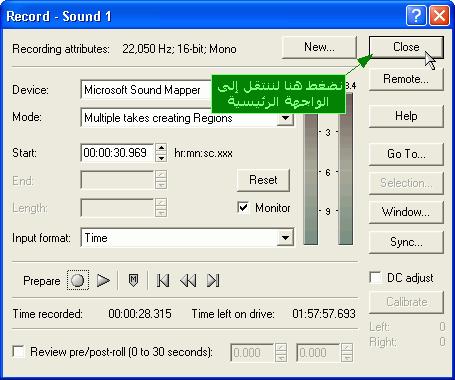Click the Device combo box

tap(147, 90)
